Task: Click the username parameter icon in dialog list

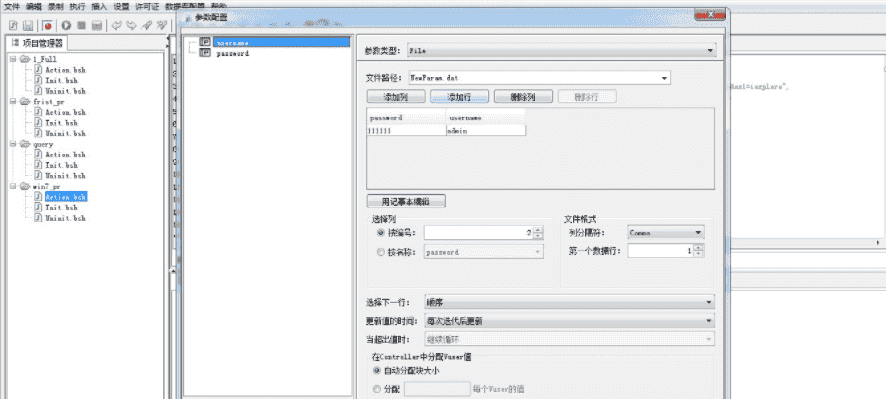Action: (205, 42)
